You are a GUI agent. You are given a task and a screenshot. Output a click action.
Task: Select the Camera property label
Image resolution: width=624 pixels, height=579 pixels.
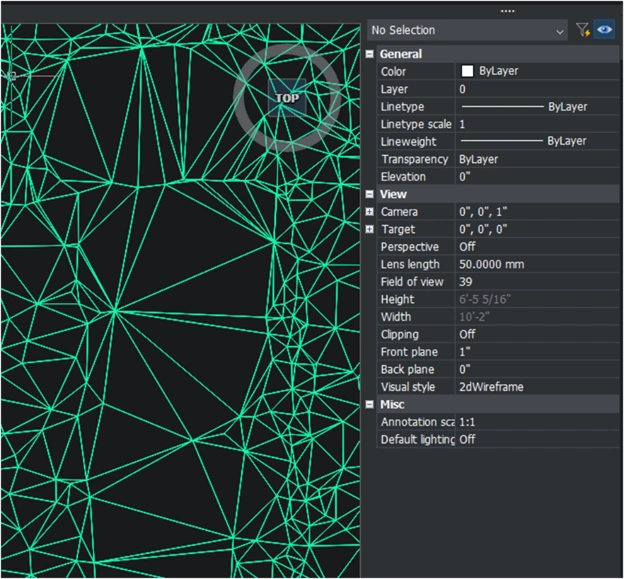click(399, 212)
